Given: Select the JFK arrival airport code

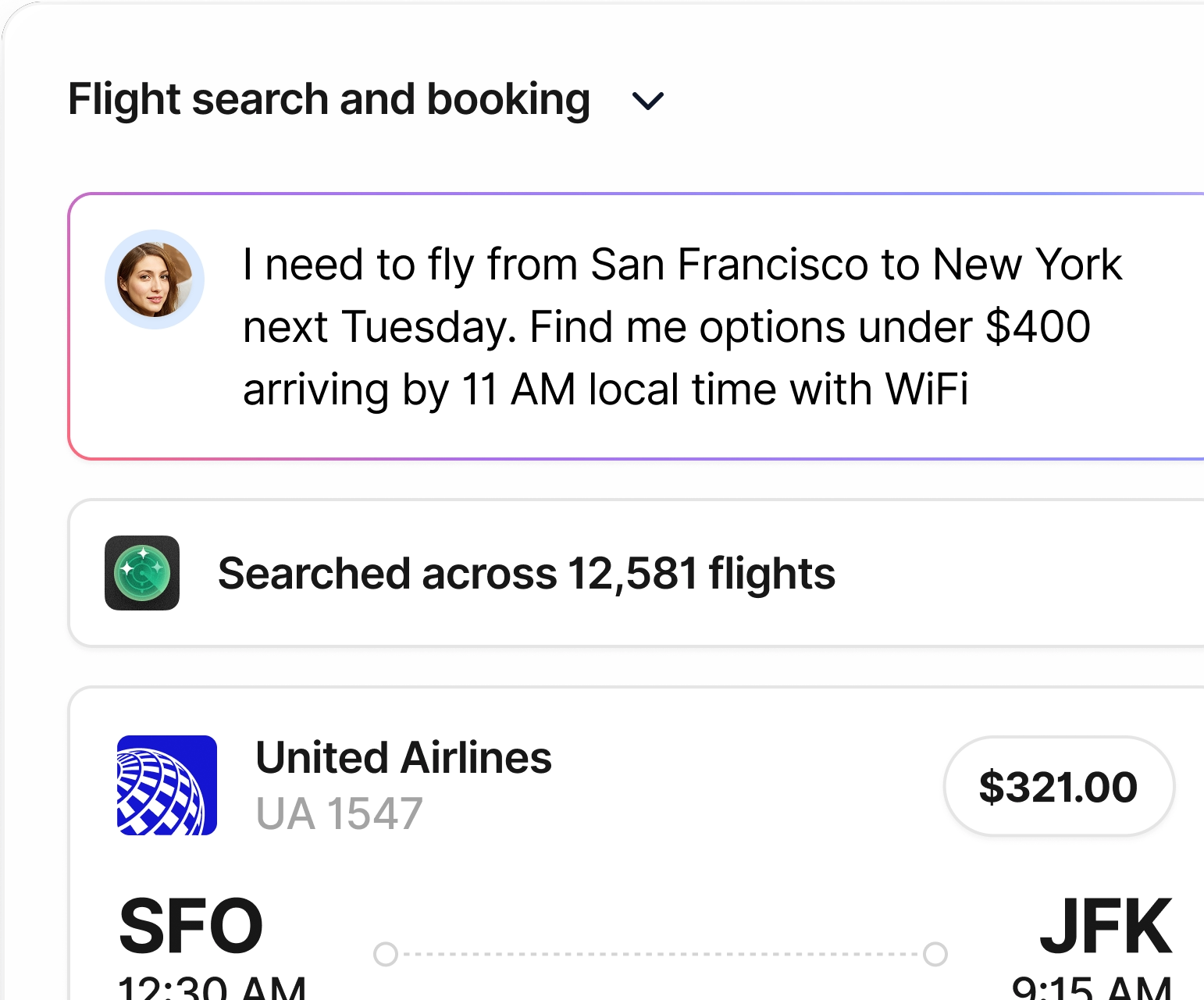Looking at the screenshot, I should [1106, 927].
